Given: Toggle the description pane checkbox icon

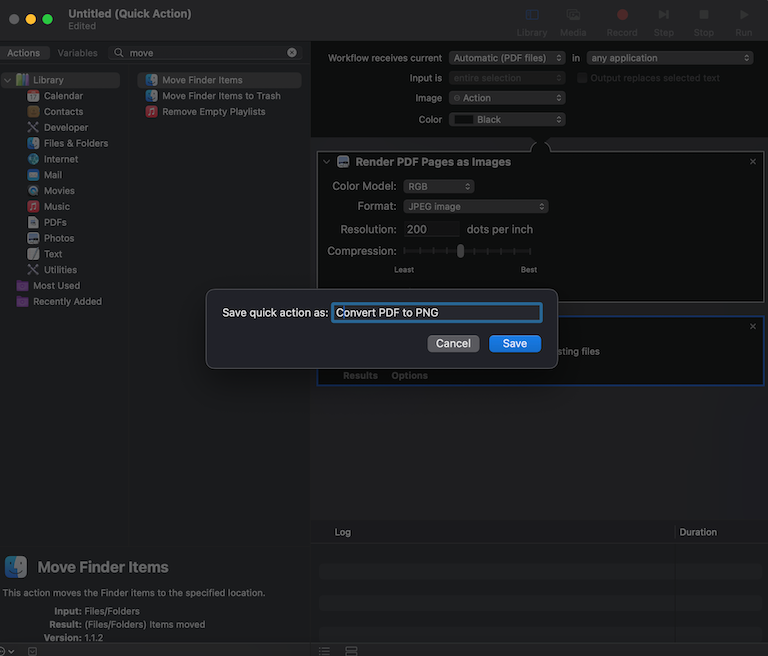Looking at the screenshot, I should 32,651.
